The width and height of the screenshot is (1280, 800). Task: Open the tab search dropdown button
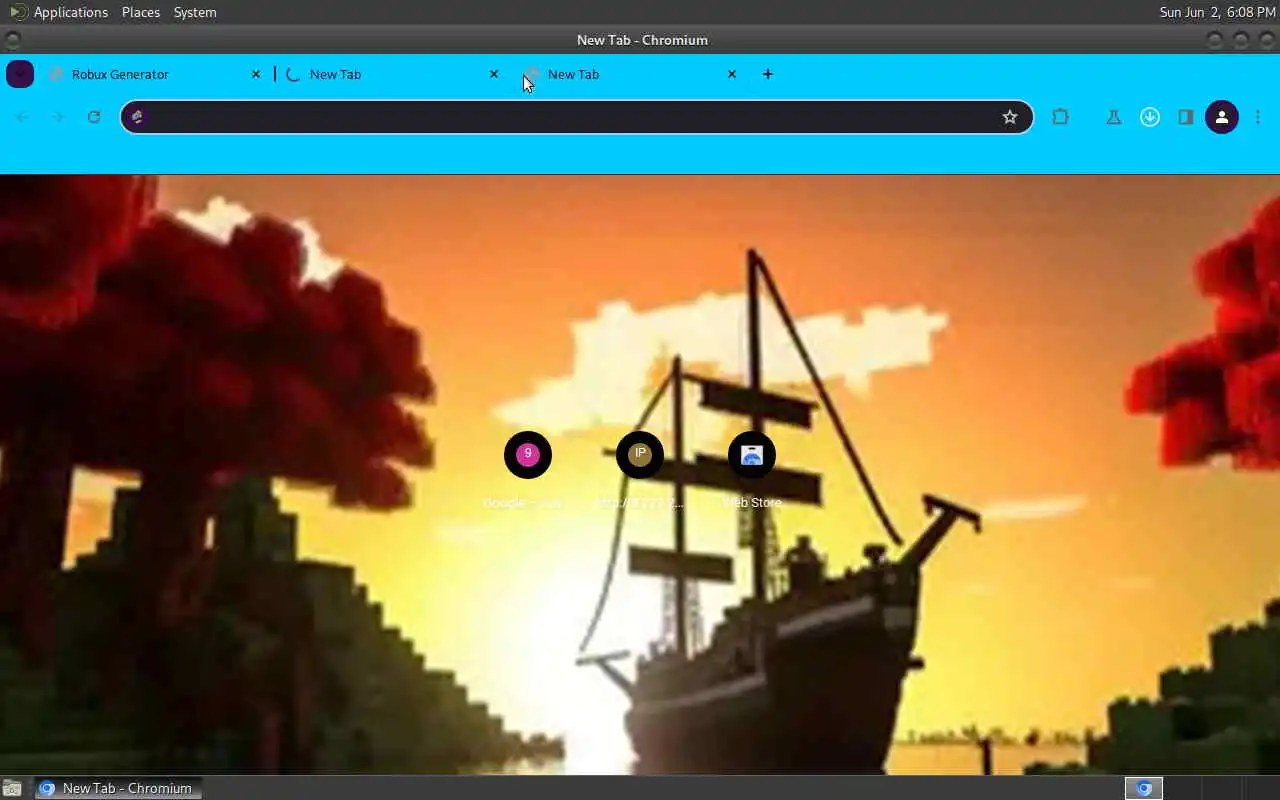point(20,74)
